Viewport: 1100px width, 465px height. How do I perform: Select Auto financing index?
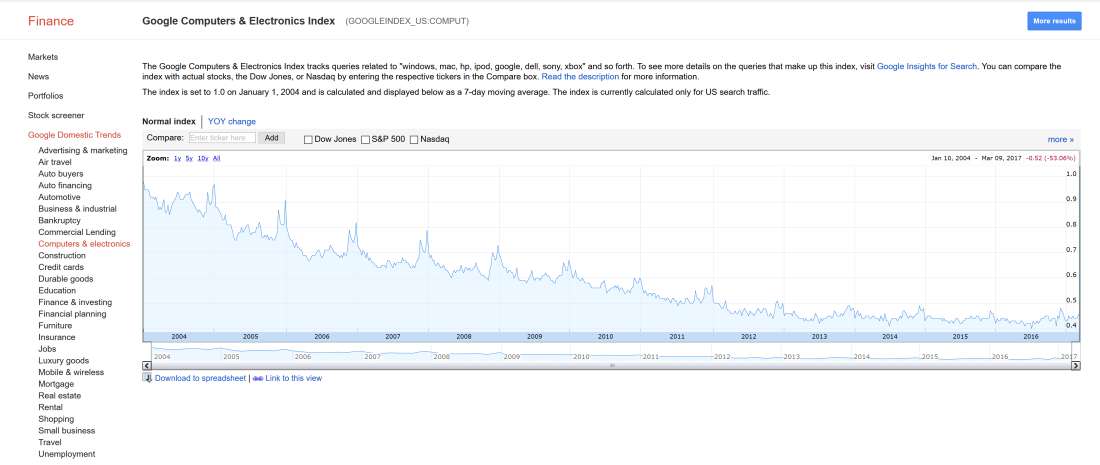pos(65,186)
